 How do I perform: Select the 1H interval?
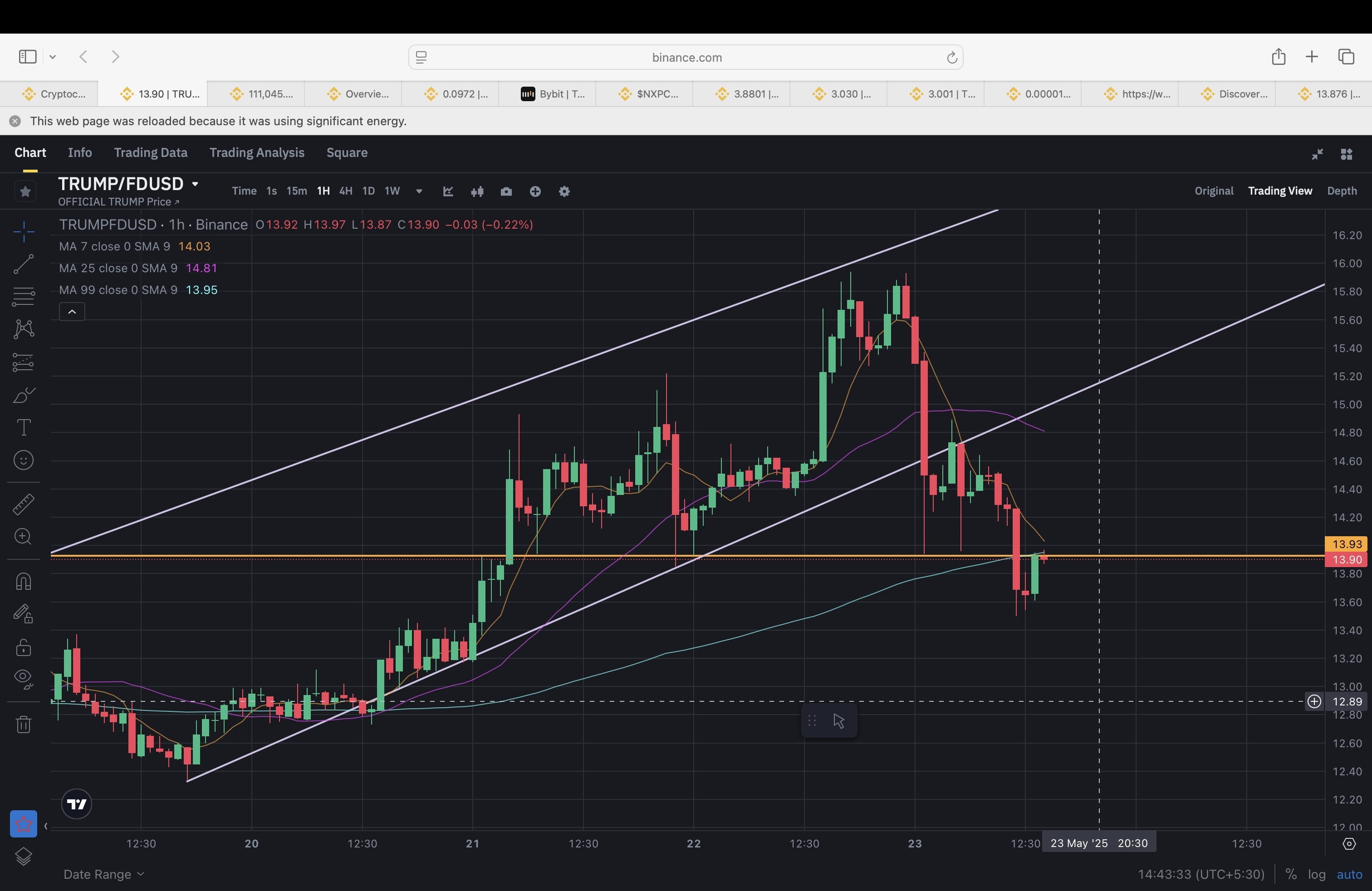coord(323,191)
